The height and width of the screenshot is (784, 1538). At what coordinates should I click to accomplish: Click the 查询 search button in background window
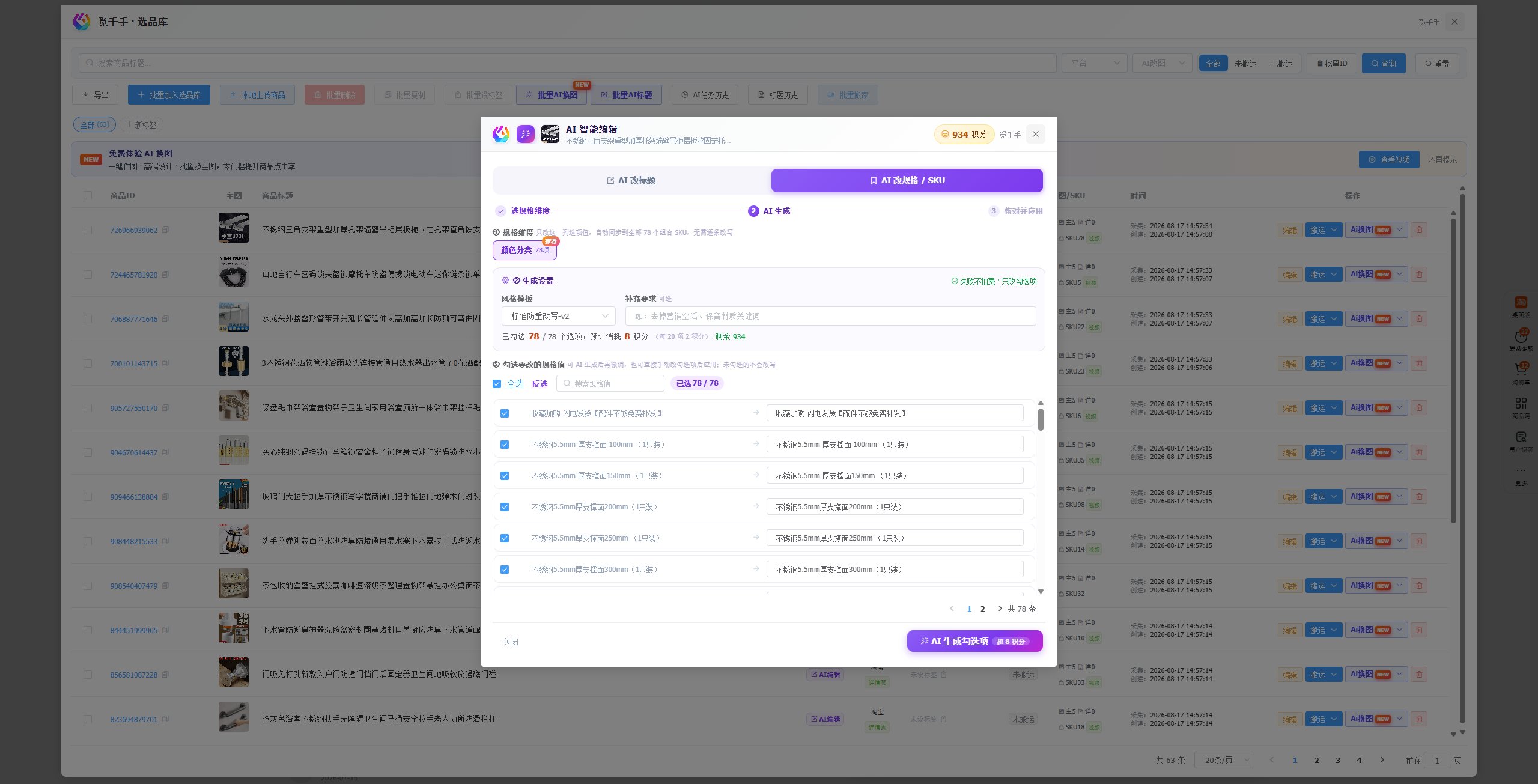tap(1384, 63)
